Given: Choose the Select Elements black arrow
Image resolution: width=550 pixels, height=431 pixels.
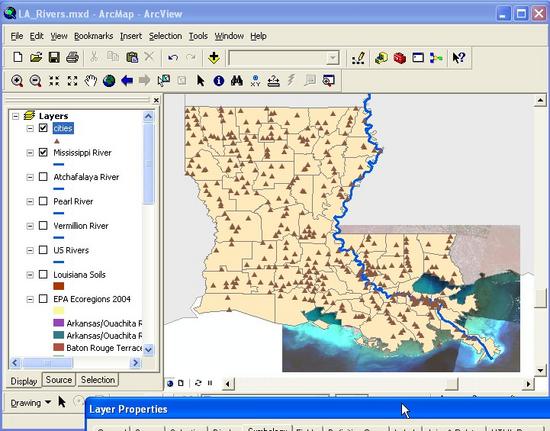Looking at the screenshot, I should (200, 81).
